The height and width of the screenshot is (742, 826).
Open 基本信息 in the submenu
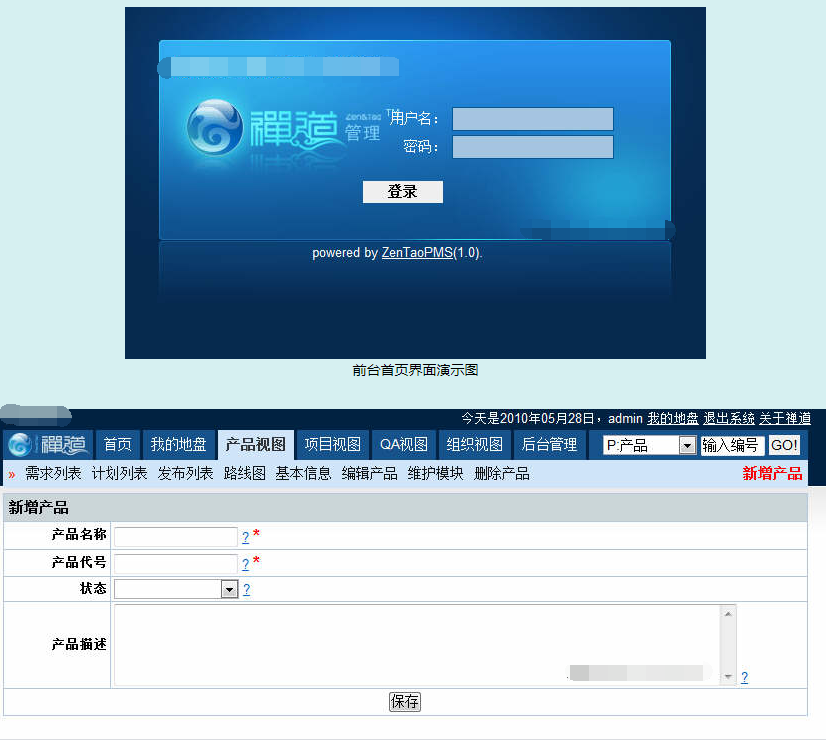[303, 473]
